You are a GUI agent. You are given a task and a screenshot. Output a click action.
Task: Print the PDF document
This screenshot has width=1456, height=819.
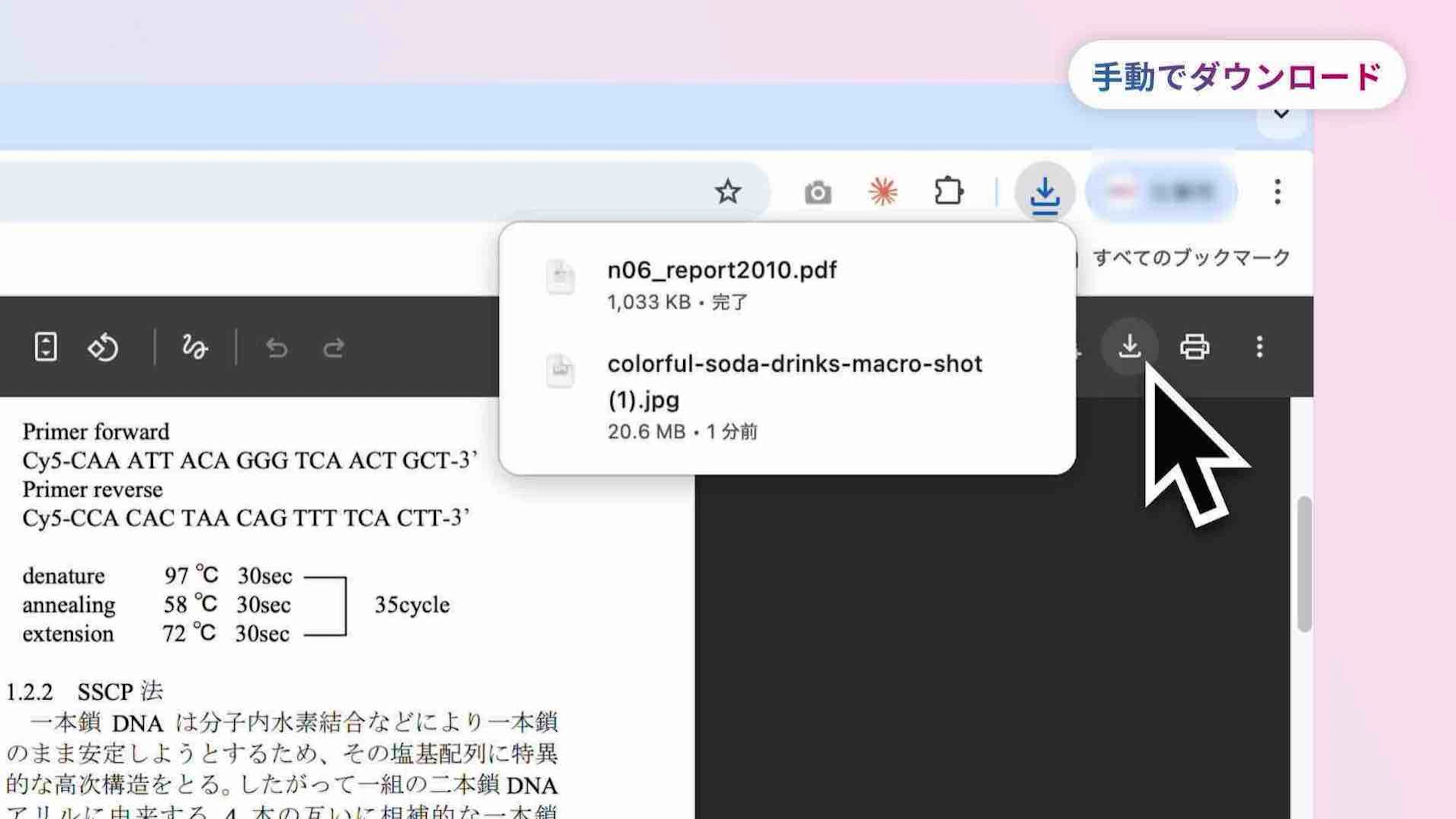[x=1194, y=347]
